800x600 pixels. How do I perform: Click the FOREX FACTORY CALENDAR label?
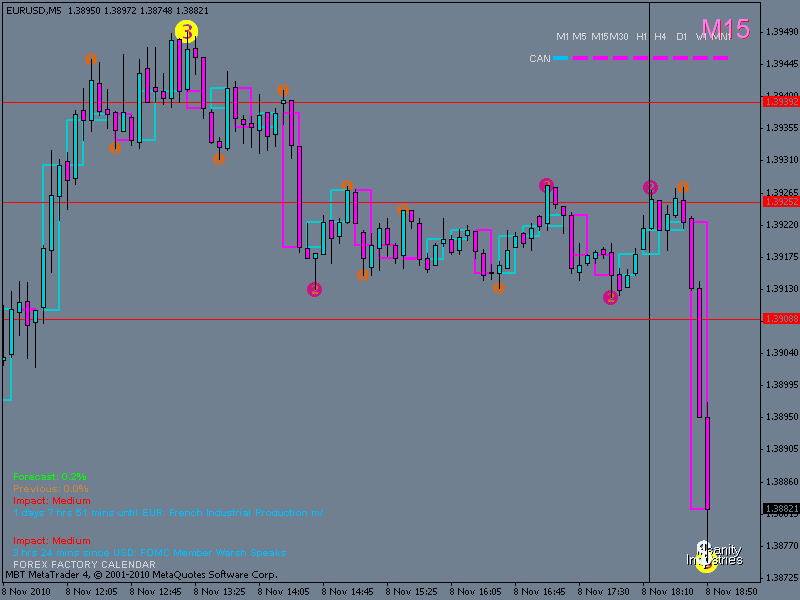point(84,564)
